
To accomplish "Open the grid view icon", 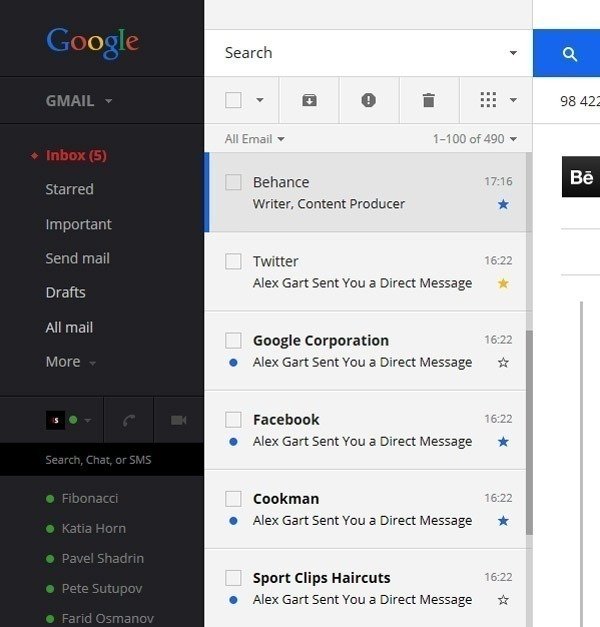I will 488,100.
